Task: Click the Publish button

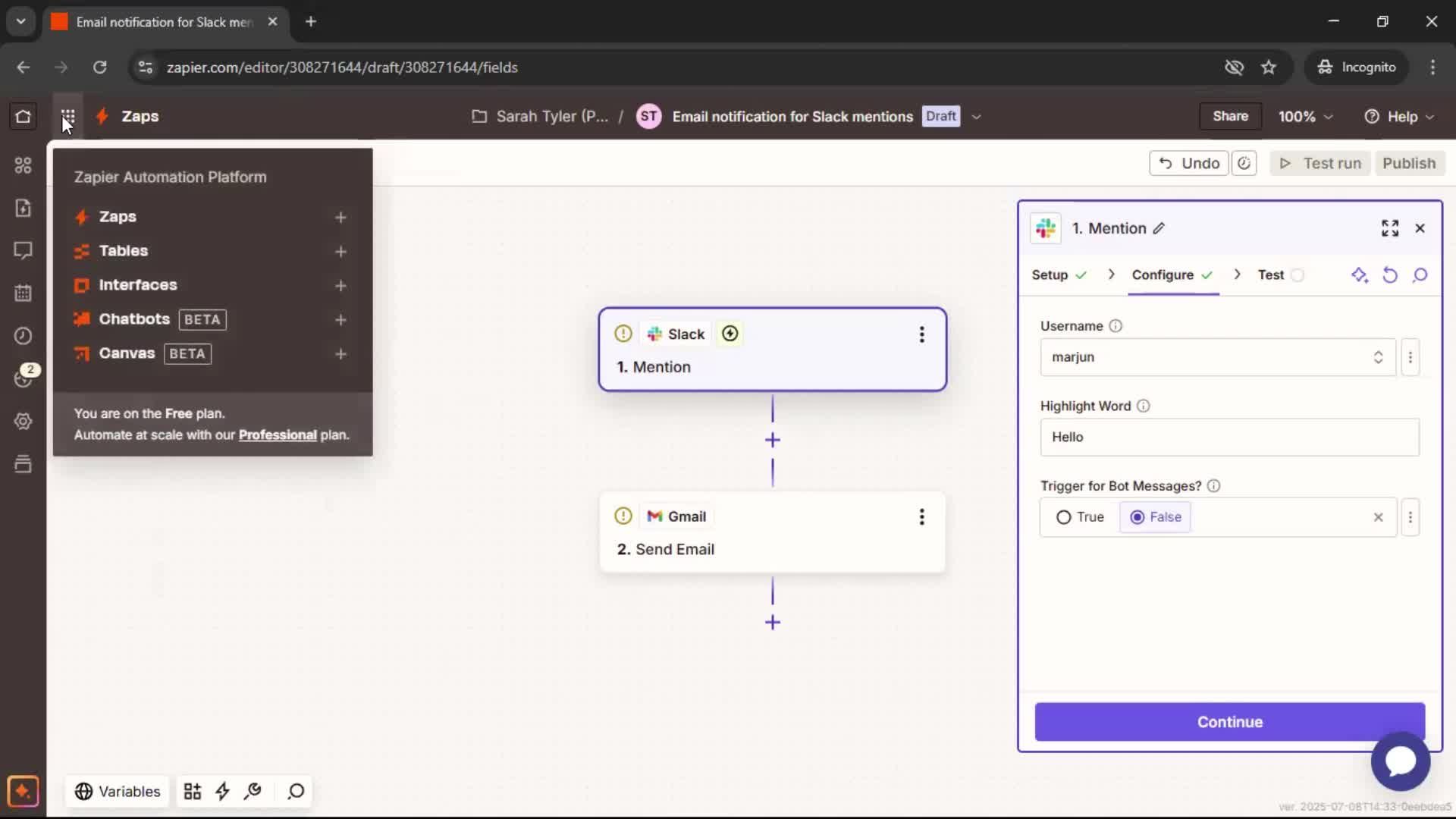Action: click(x=1409, y=163)
